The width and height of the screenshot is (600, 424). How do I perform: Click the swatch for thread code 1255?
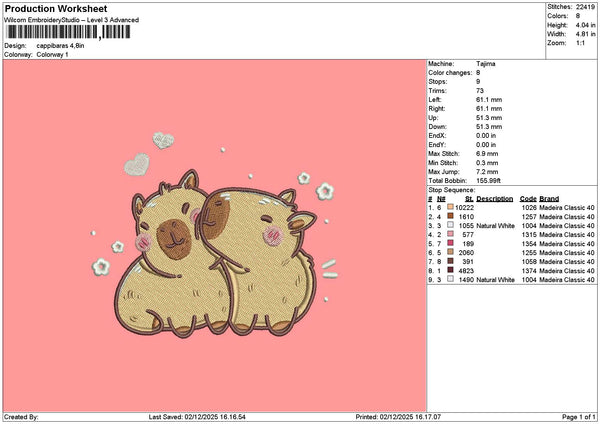(x=450, y=252)
